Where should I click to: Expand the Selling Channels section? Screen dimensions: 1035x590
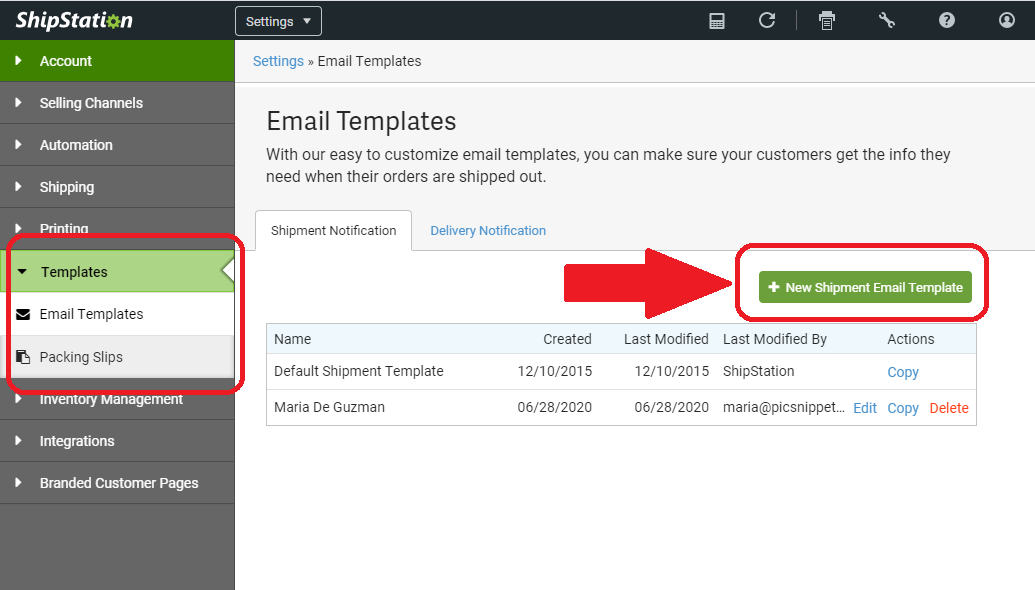coord(117,103)
